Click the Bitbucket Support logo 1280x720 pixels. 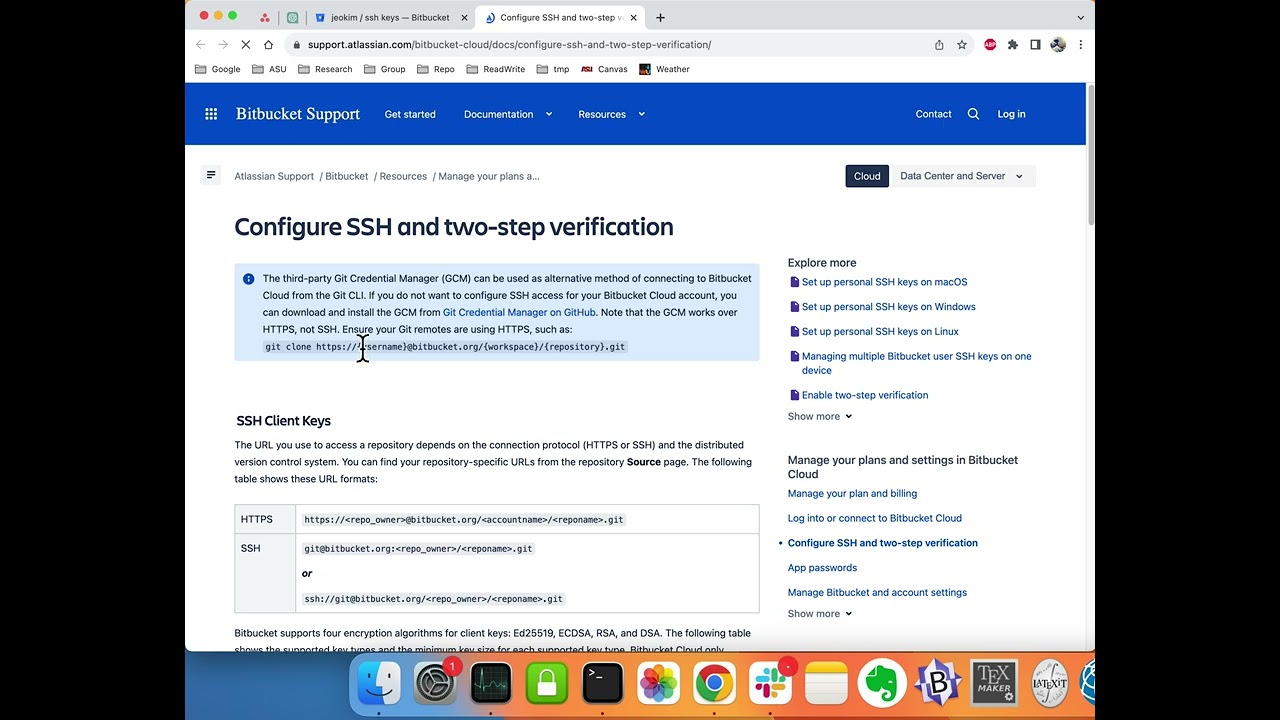tap(298, 114)
